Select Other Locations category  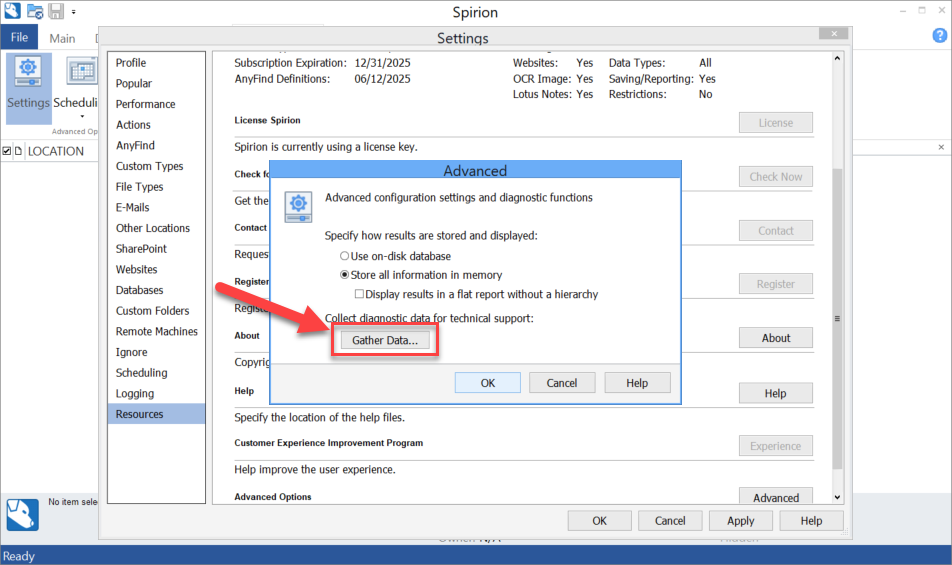point(156,228)
